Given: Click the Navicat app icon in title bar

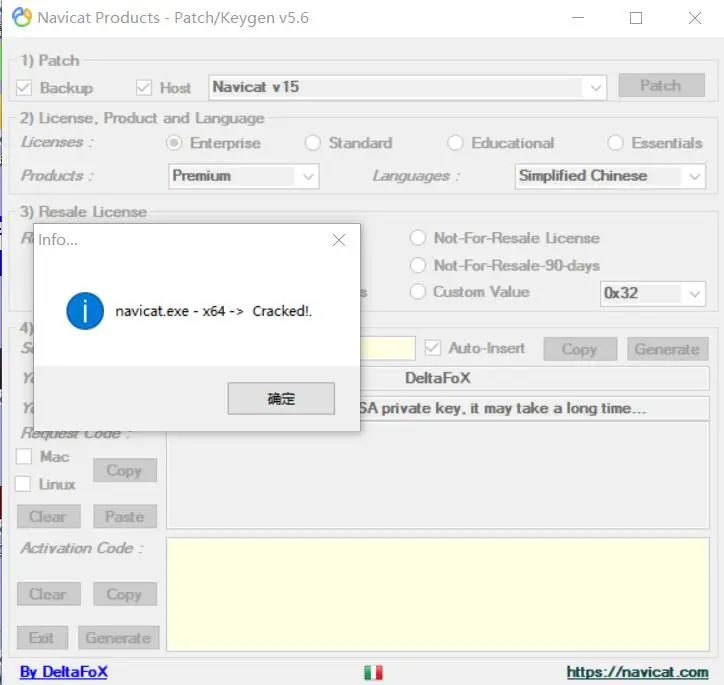Looking at the screenshot, I should 22,18.
